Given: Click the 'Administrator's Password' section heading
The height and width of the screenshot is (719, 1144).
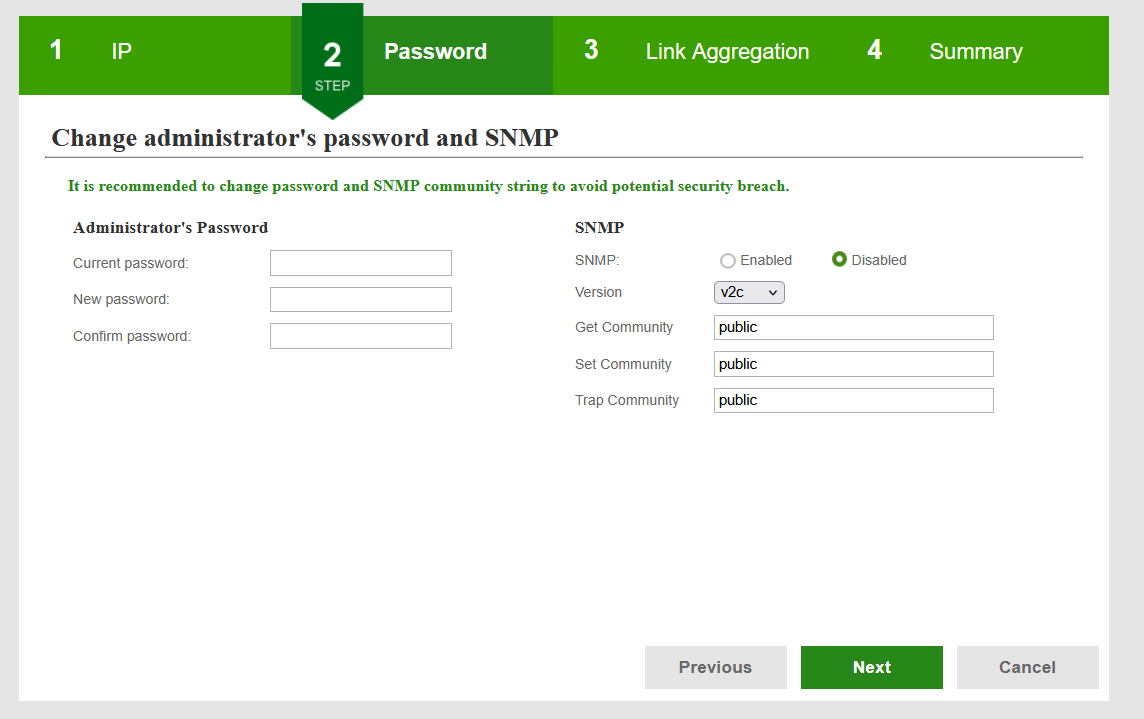Looking at the screenshot, I should 171,228.
